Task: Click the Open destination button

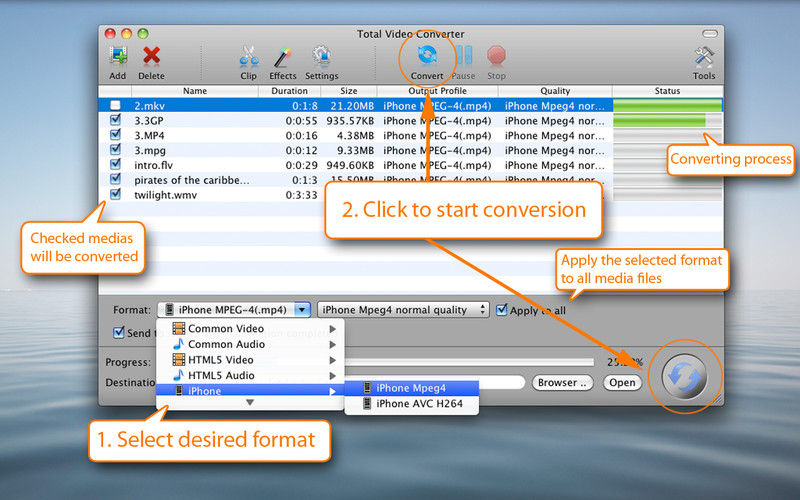Action: point(622,383)
